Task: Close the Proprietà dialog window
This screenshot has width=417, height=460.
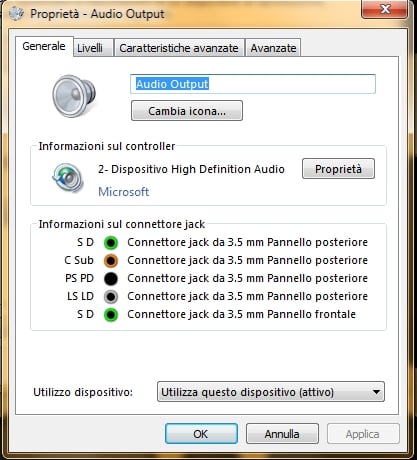Action: 384,9
